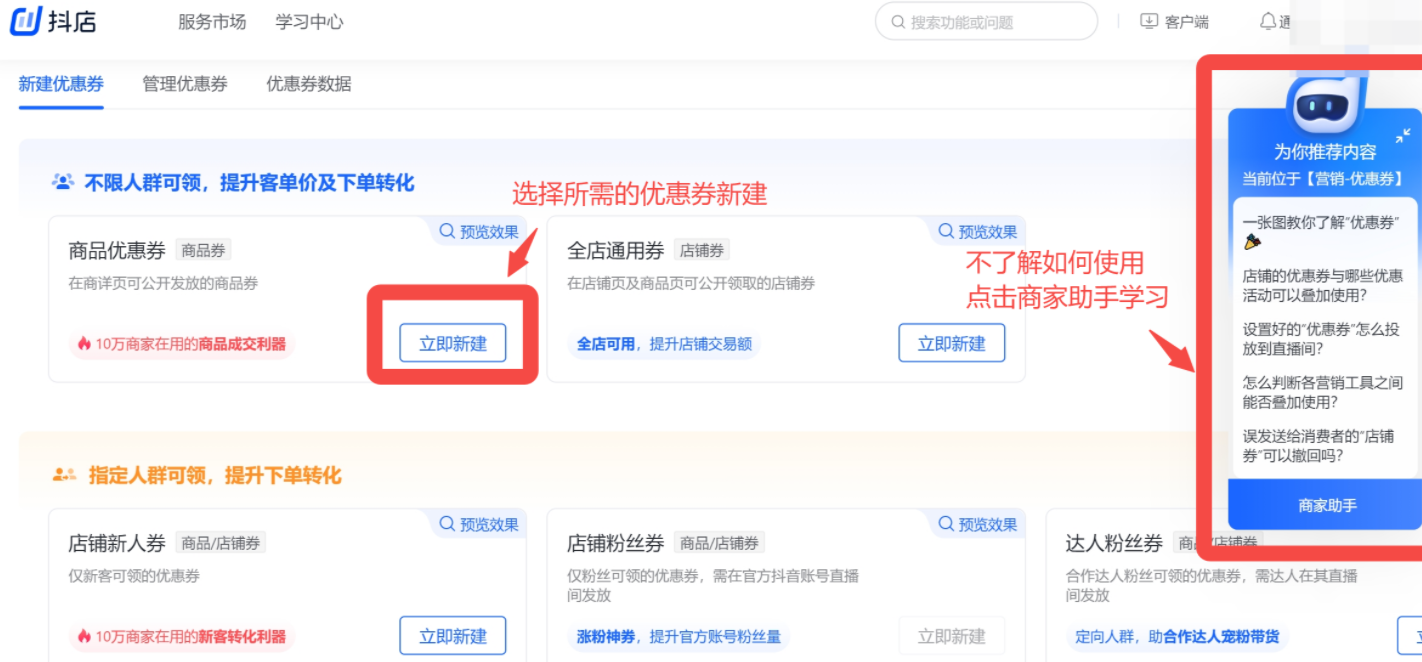The height and width of the screenshot is (662, 1422).
Task: Click 预览效果 on 商品优惠券 card
Action: coord(479,232)
